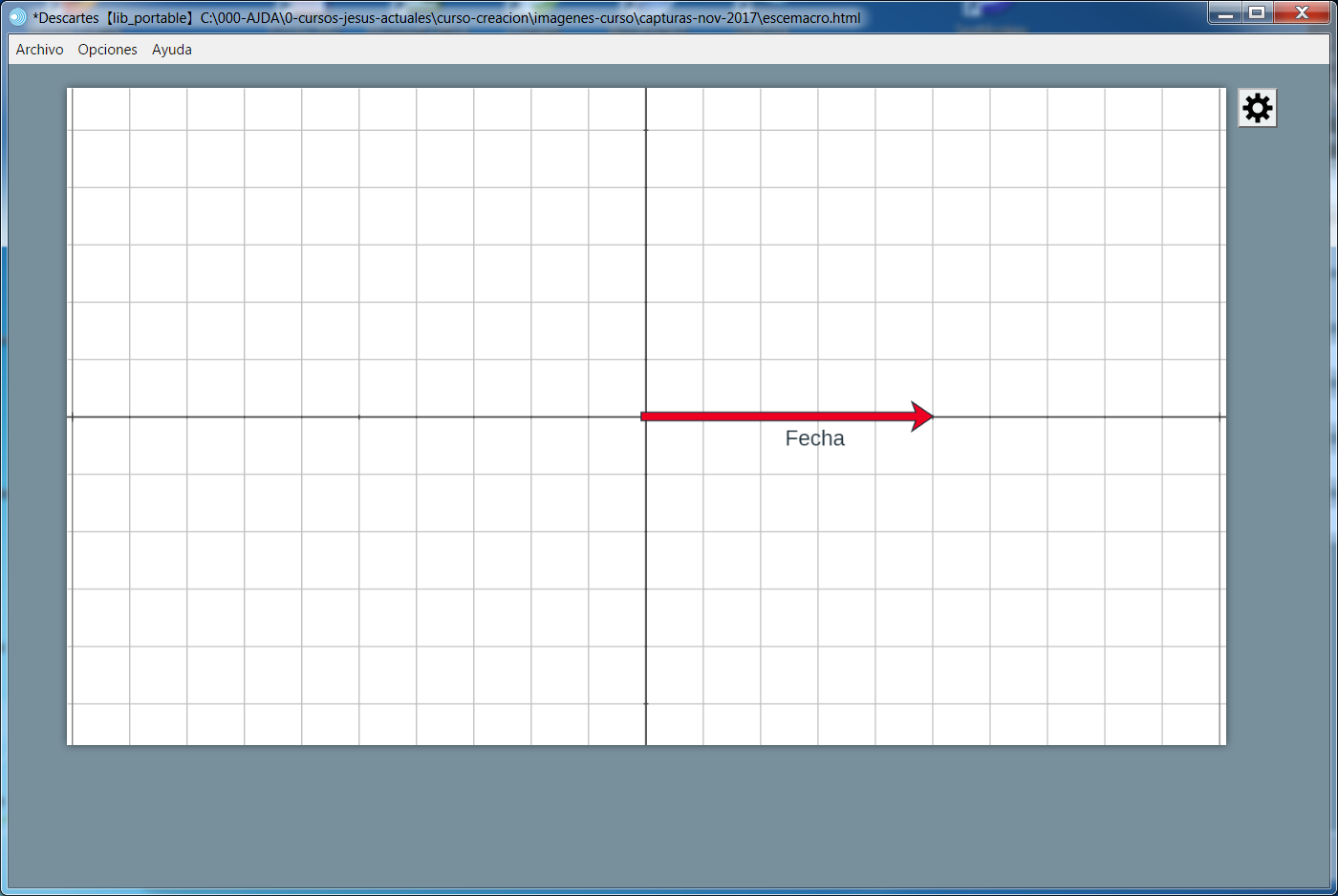Image resolution: width=1338 pixels, height=896 pixels.
Task: Maximize the Descartes window
Action: (1257, 13)
